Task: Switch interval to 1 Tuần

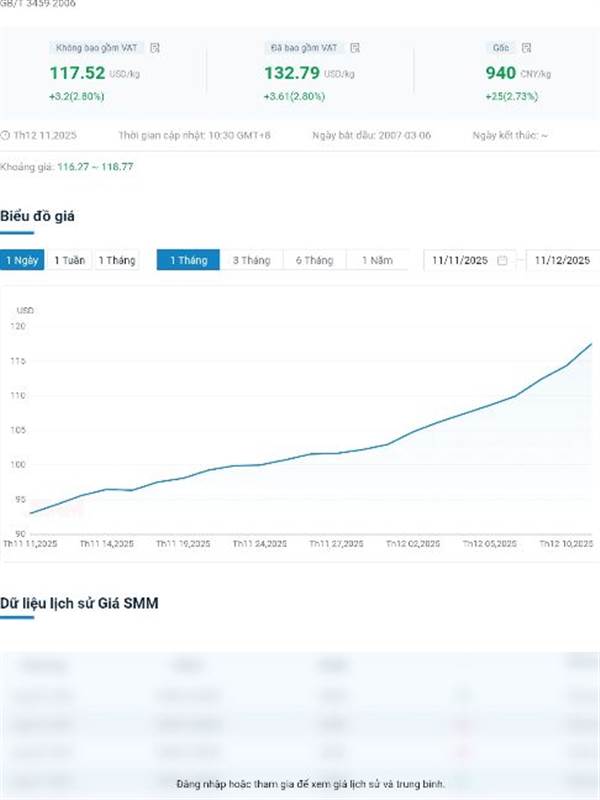Action: (x=69, y=260)
